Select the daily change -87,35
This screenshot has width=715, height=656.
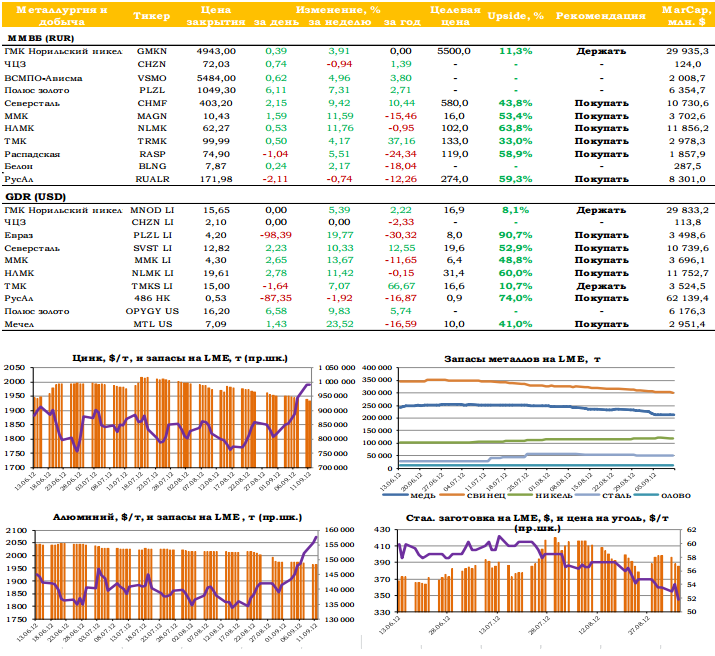[276, 298]
